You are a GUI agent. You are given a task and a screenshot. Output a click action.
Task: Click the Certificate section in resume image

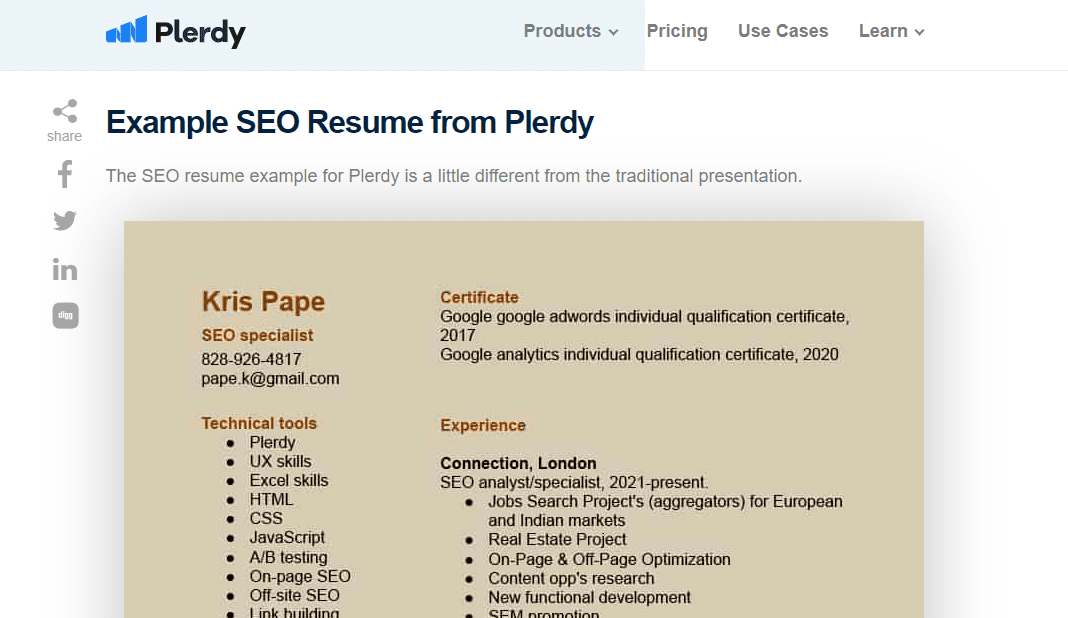479,297
